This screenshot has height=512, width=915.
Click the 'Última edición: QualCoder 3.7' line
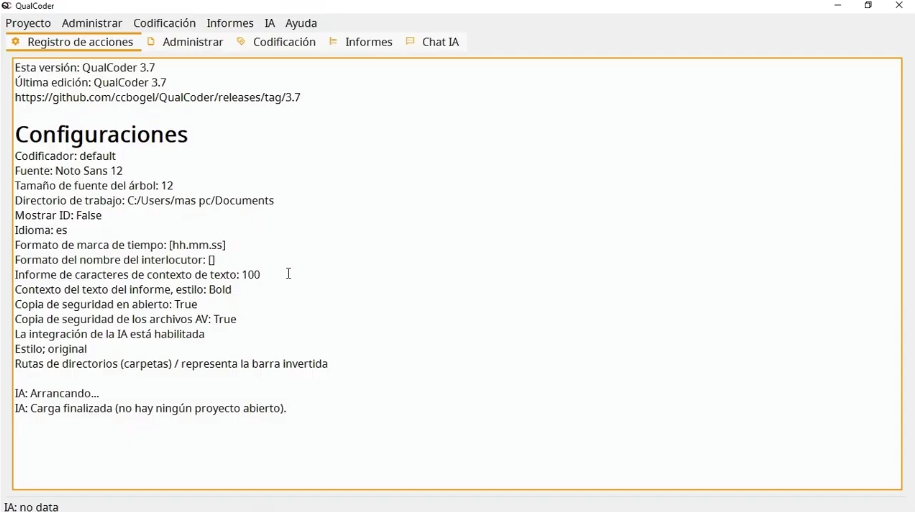90,82
